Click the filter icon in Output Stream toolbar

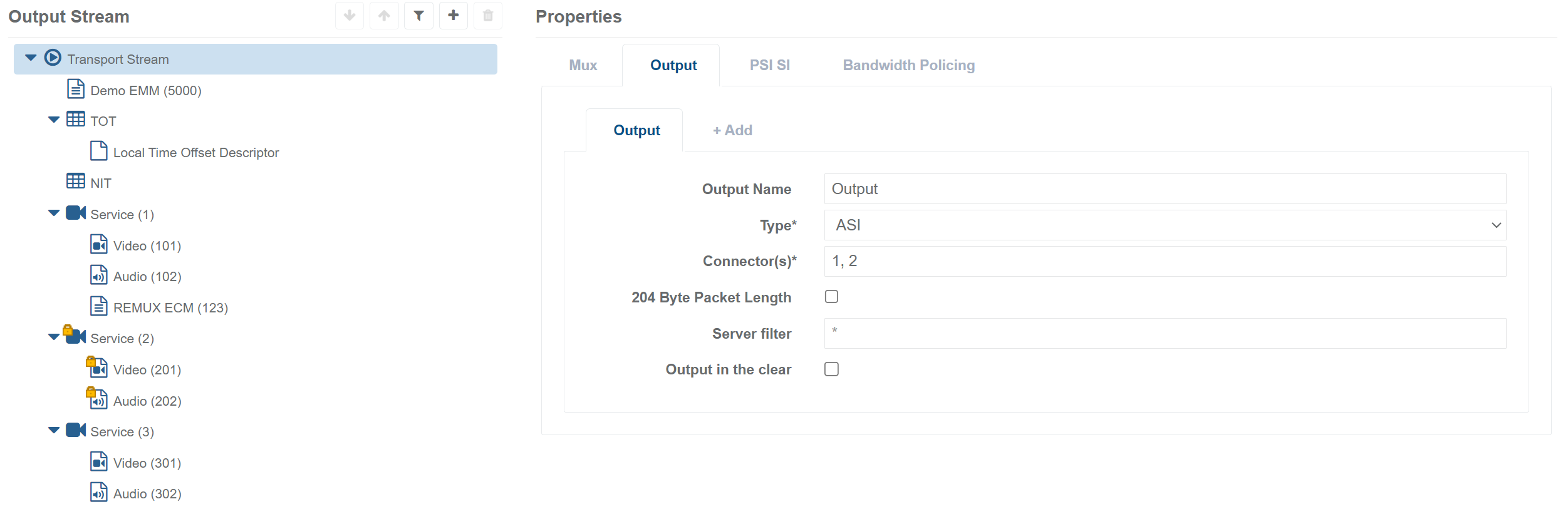click(418, 16)
